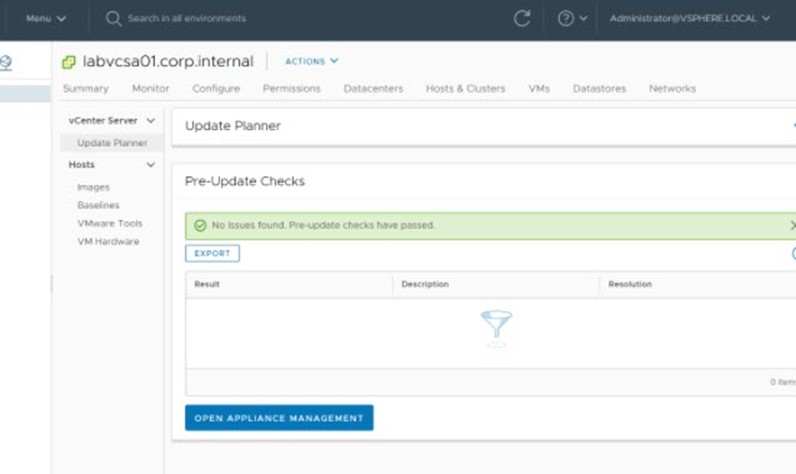Click OPEN APPLIANCE MANAGEMENT button
This screenshot has width=796, height=474.
(x=279, y=418)
